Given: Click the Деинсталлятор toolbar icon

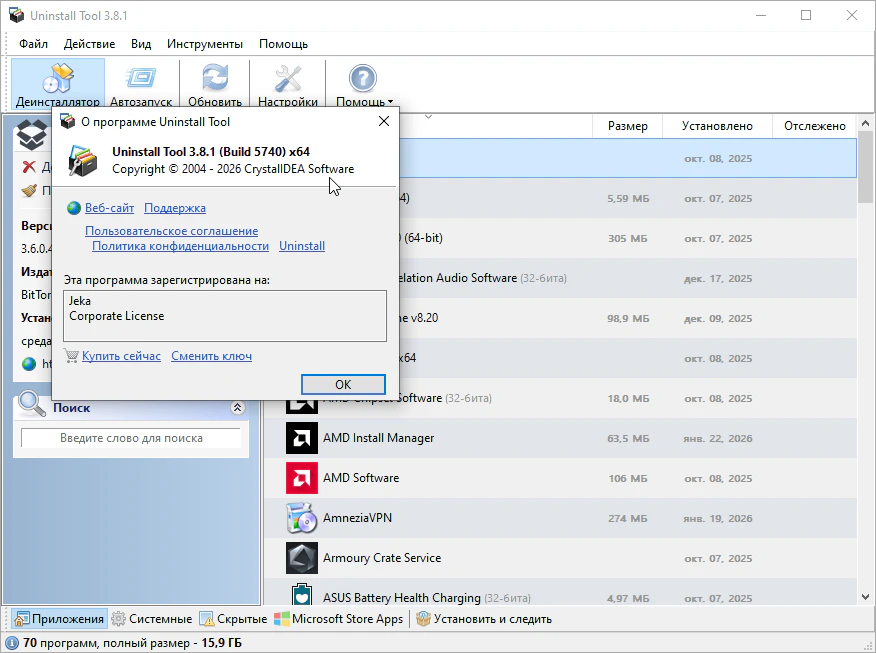Looking at the screenshot, I should coord(57,78).
